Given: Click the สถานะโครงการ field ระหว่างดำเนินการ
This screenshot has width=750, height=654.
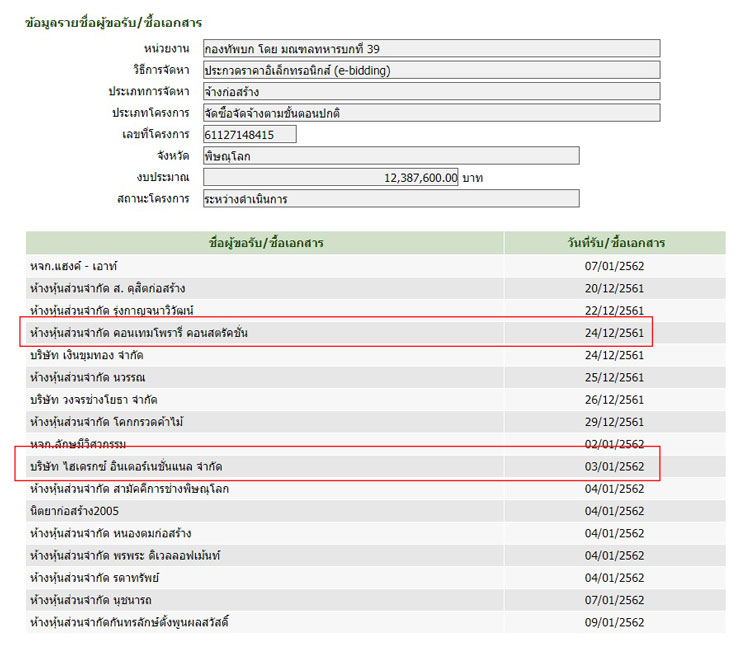Looking at the screenshot, I should pyautogui.click(x=390, y=199).
